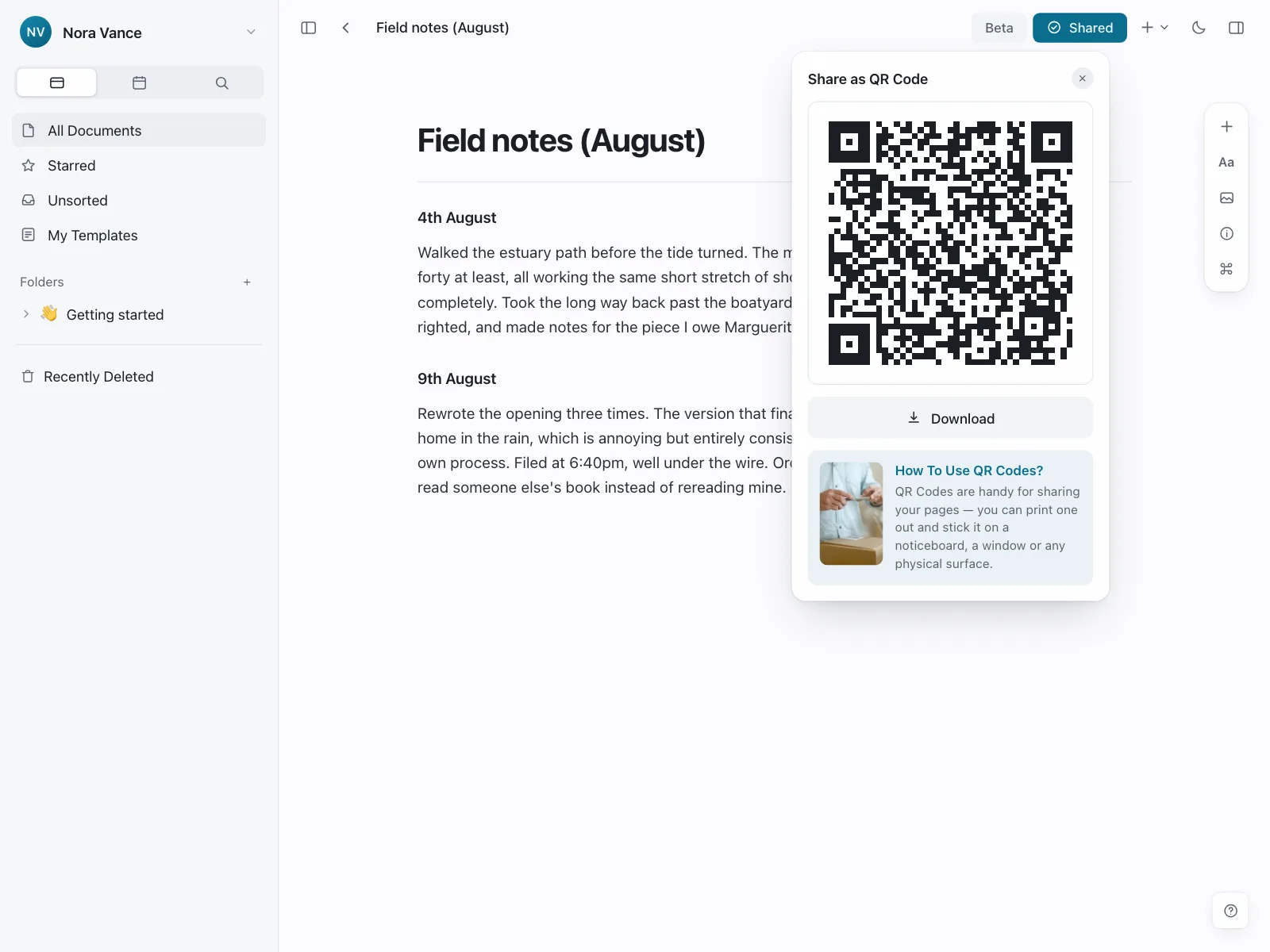Click the Field notes (August) heading
The width and height of the screenshot is (1270, 952).
[561, 140]
